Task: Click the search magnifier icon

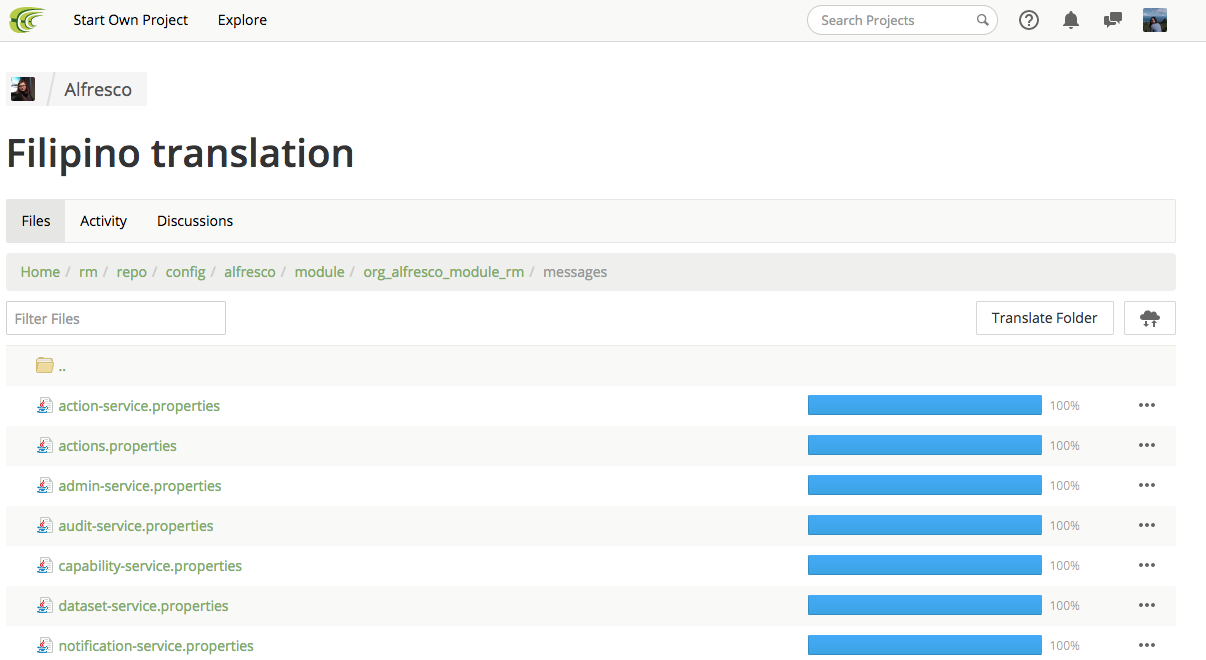Action: [x=983, y=20]
